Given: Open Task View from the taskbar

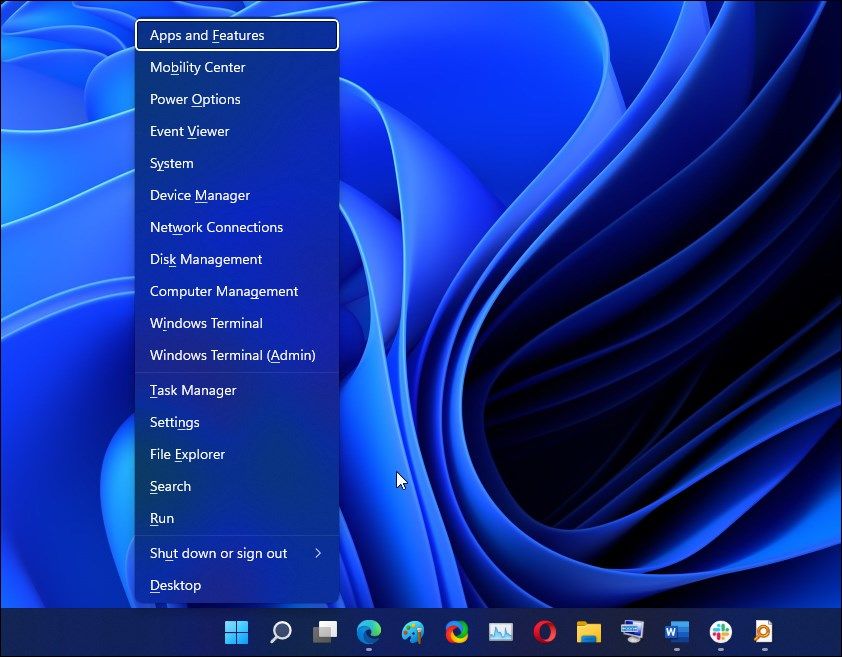Looking at the screenshot, I should pyautogui.click(x=324, y=632).
